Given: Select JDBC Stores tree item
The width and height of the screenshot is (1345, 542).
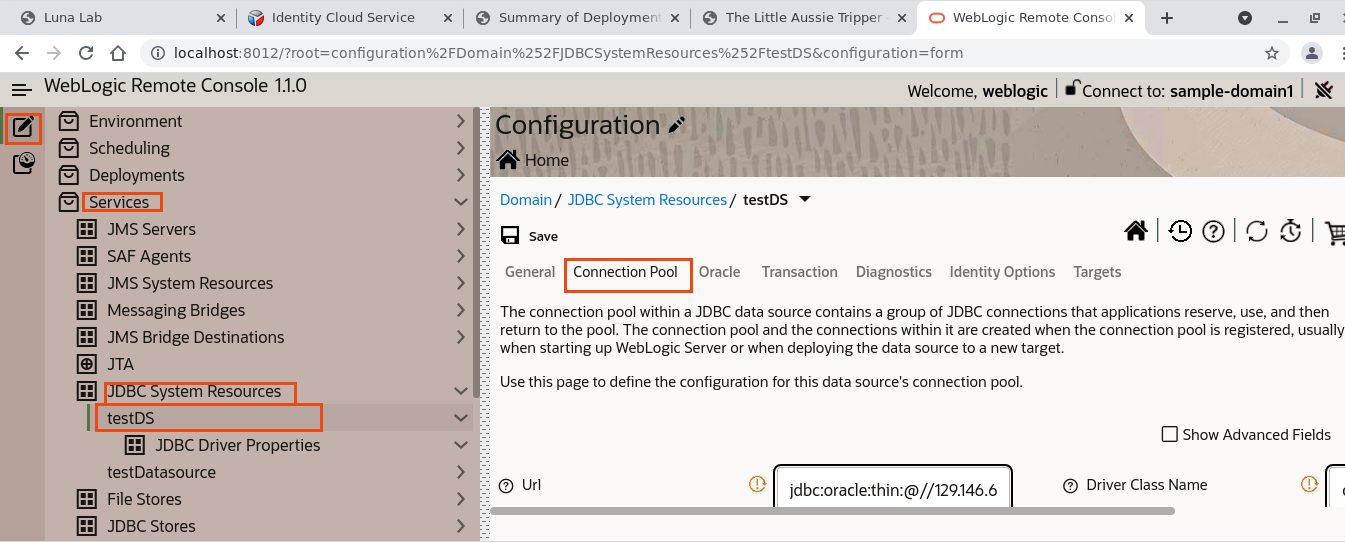Looking at the screenshot, I should (x=151, y=526).
